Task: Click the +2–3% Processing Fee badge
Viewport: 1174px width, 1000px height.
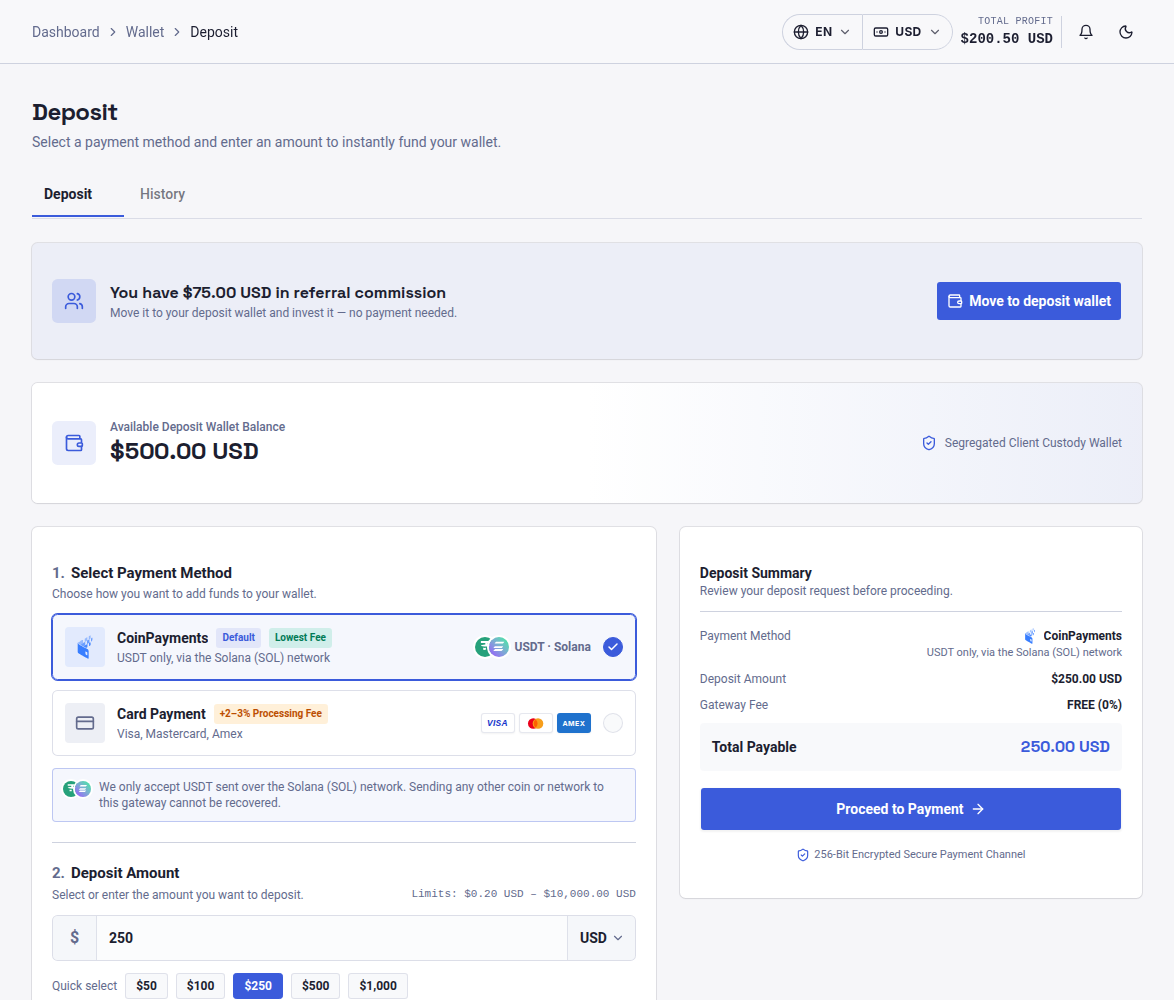Action: [x=271, y=714]
